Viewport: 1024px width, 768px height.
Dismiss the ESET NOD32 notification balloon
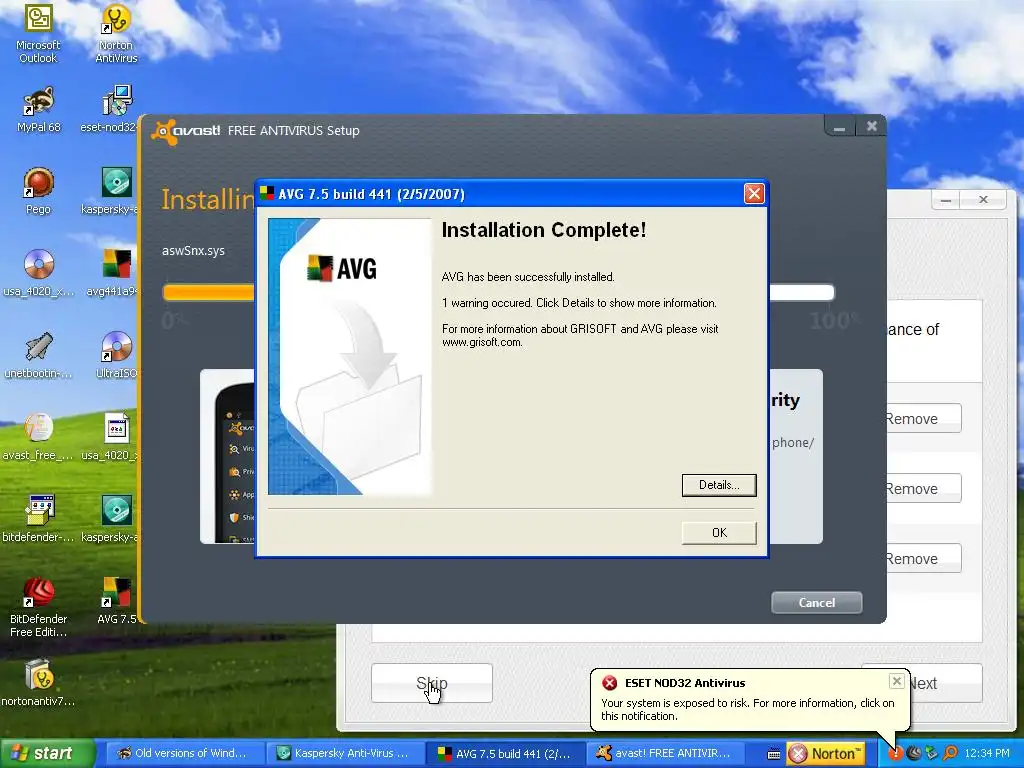(x=897, y=681)
